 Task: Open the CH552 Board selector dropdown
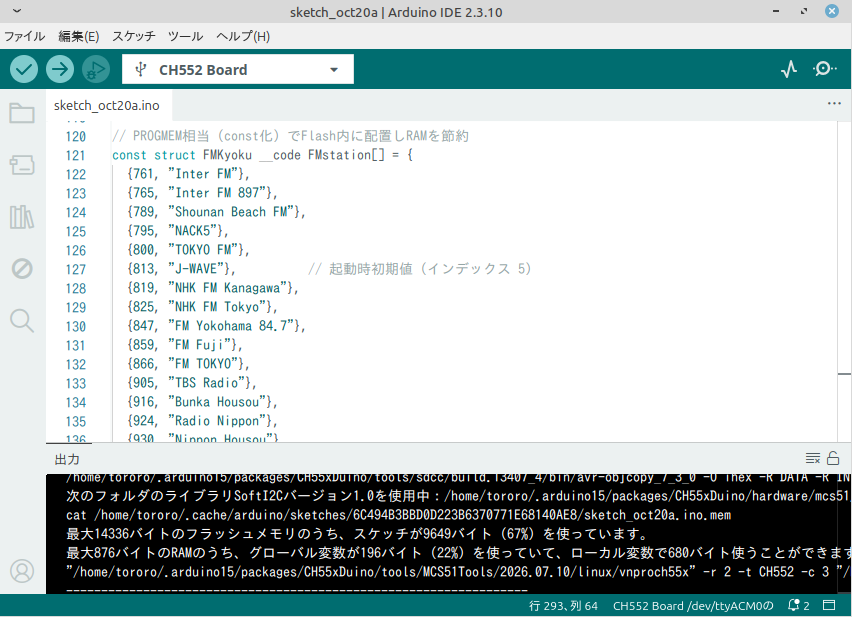pyautogui.click(x=237, y=69)
